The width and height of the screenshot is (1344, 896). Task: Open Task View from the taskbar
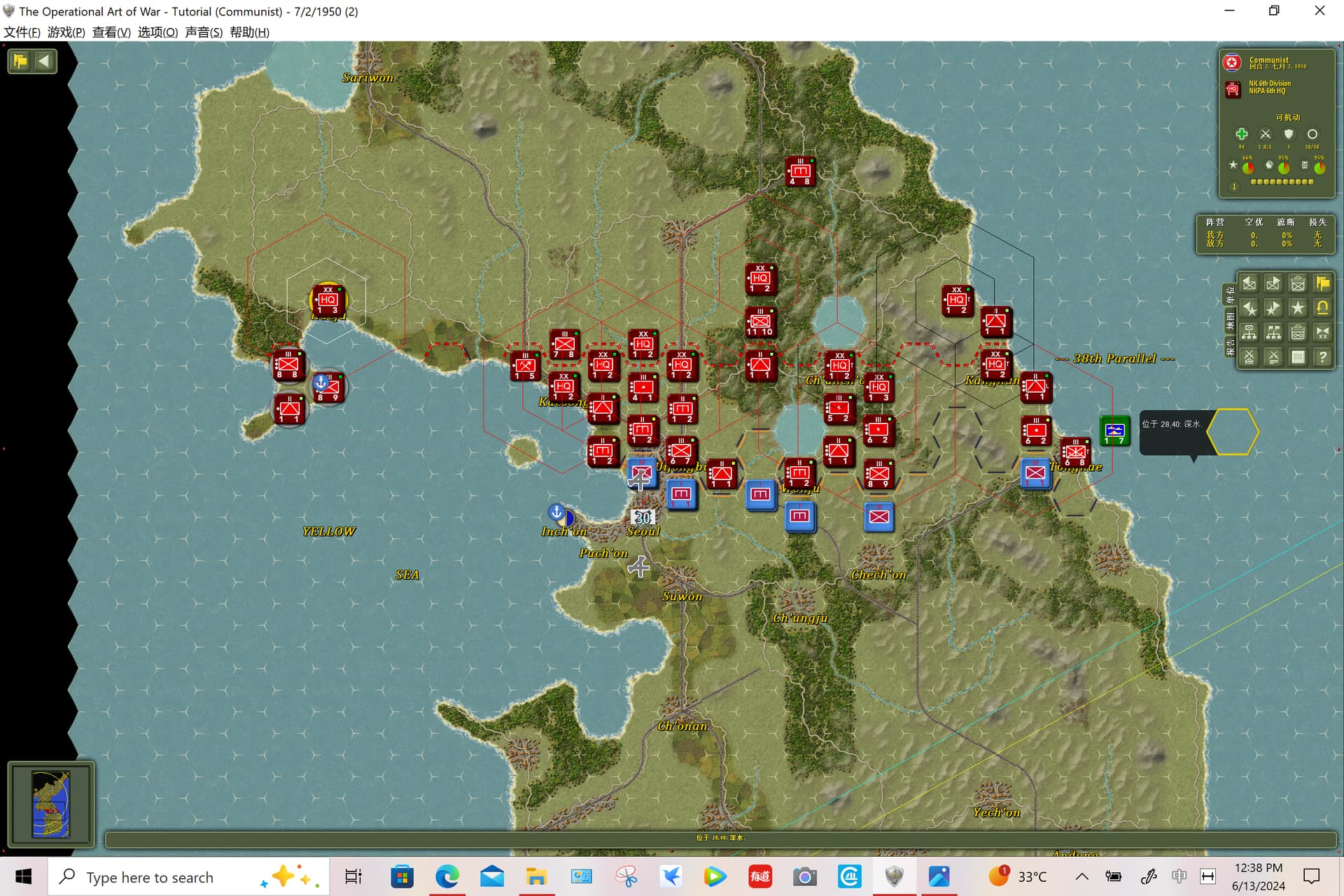point(353,876)
